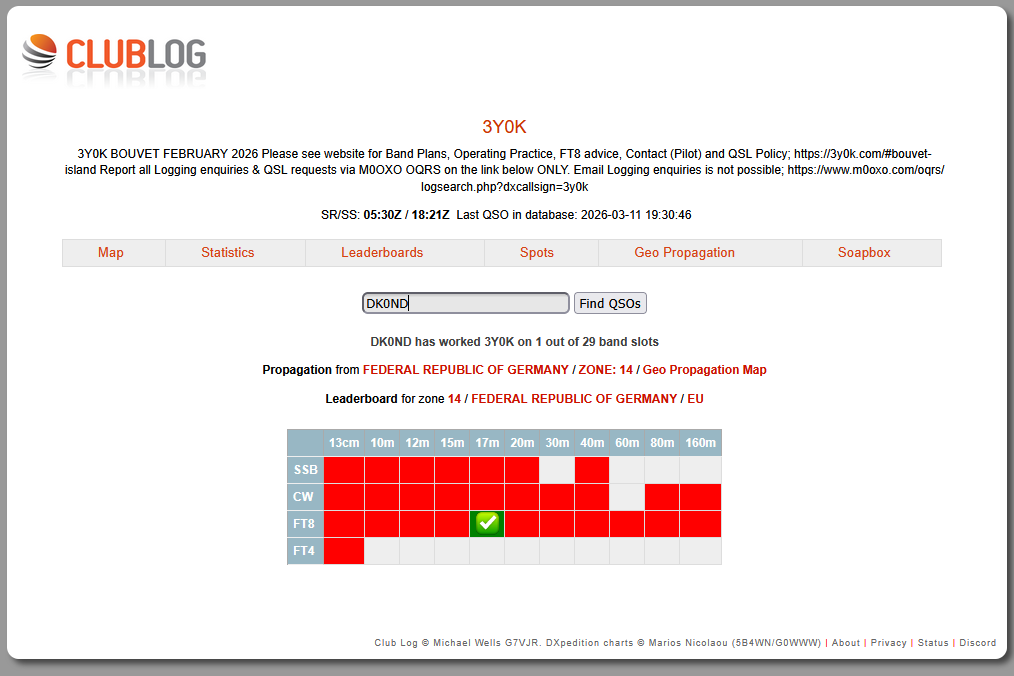Open the EU leaderboard link
The width and height of the screenshot is (1014, 676).
pyautogui.click(x=695, y=399)
